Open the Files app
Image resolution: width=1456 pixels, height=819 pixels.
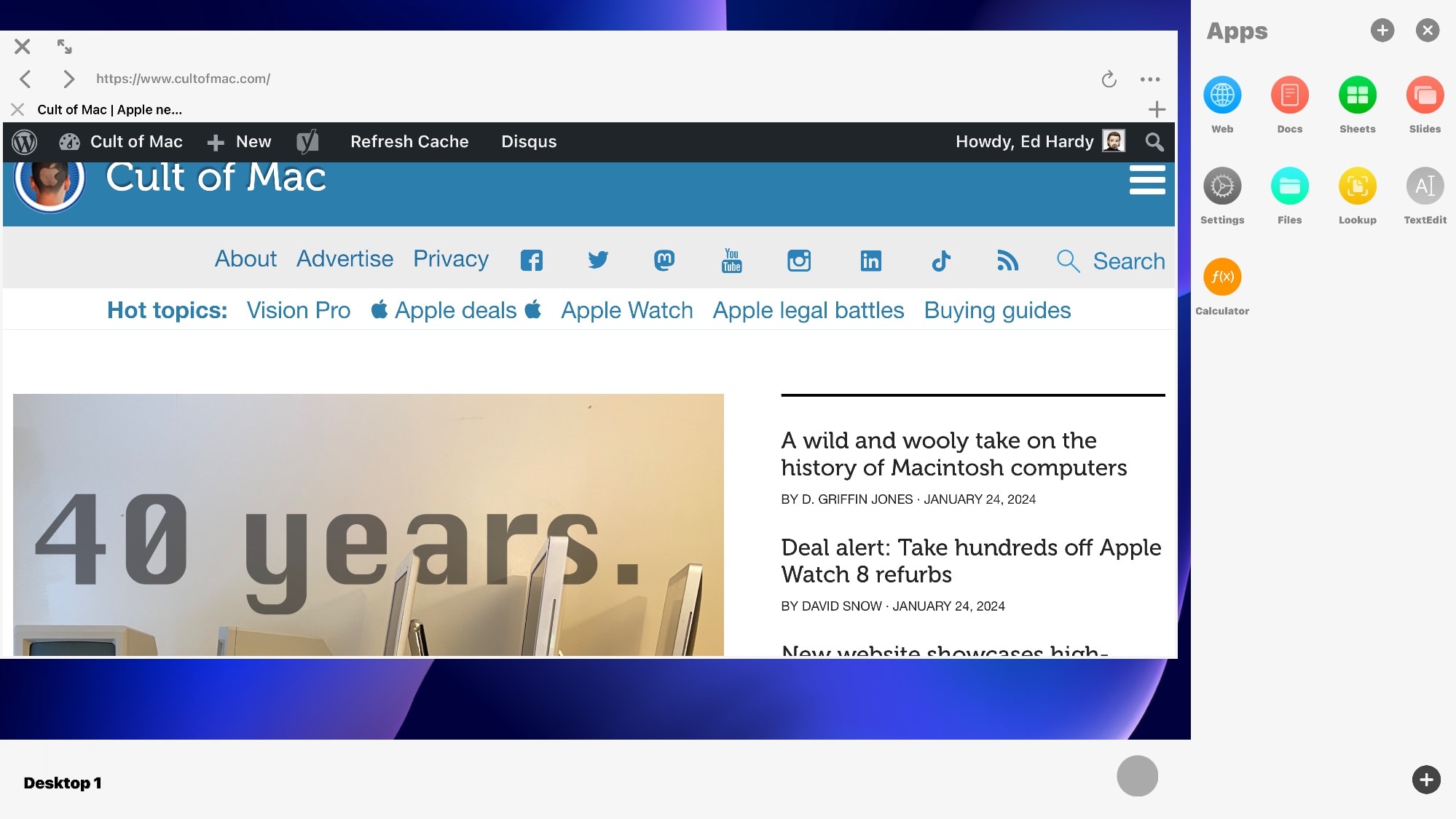click(x=1289, y=186)
